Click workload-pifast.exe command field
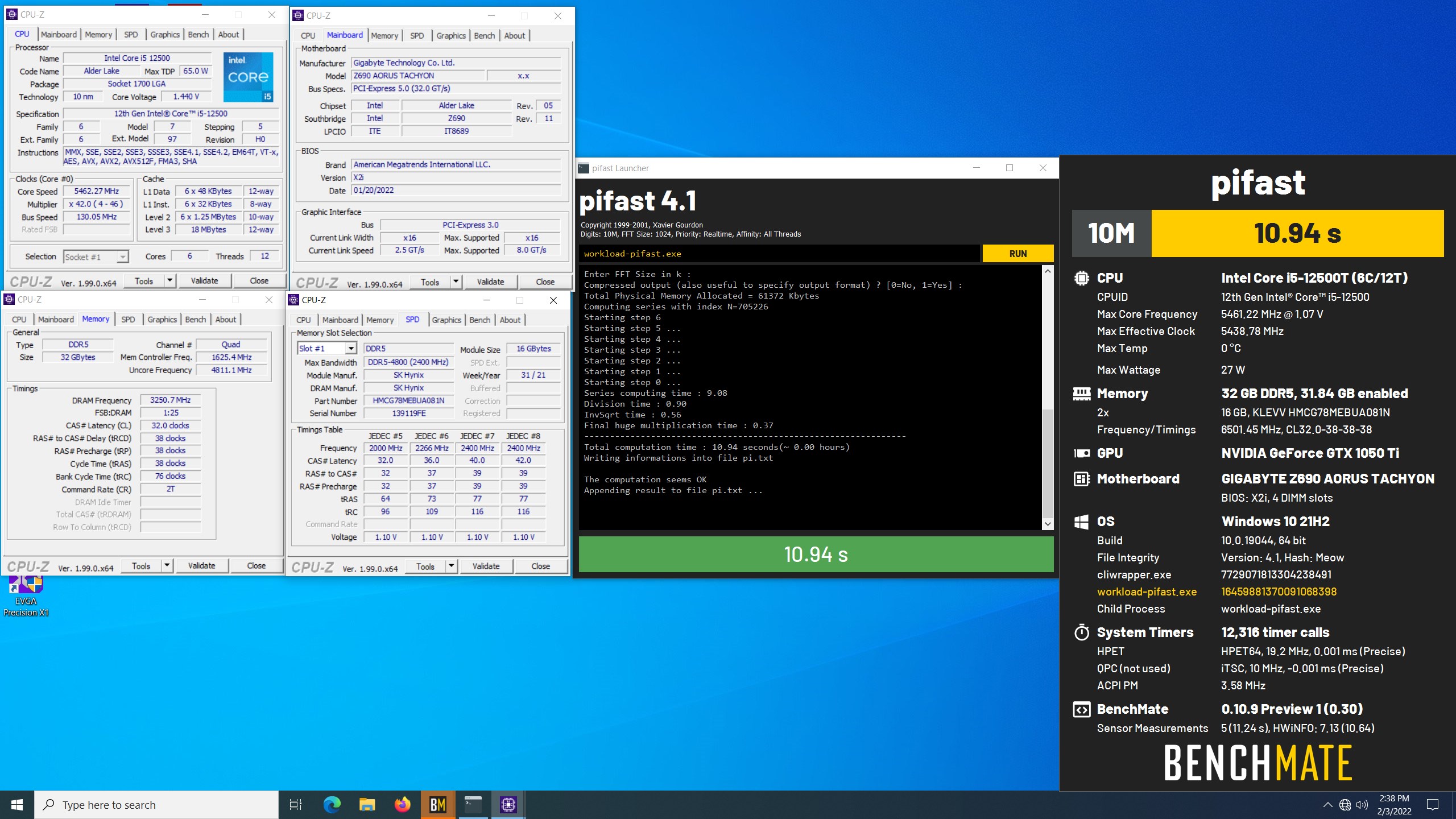Screen dimensions: 1456x819 780,254
